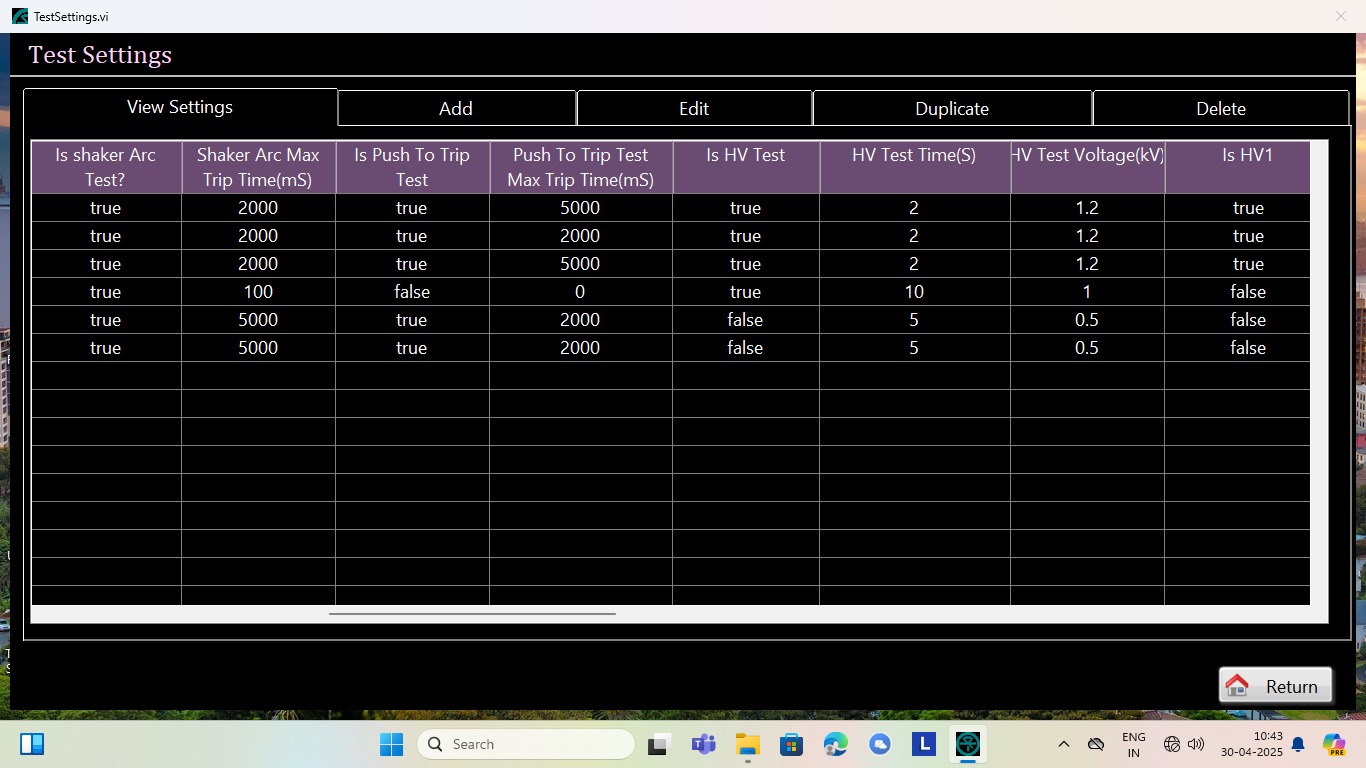This screenshot has width=1366, height=768.
Task: Open the Copilot icon in system tray
Action: point(1334,744)
